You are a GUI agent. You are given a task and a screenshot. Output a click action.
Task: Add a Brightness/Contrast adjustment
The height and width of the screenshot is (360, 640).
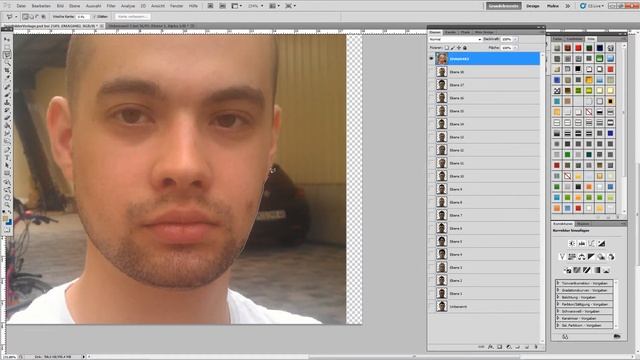coord(572,244)
